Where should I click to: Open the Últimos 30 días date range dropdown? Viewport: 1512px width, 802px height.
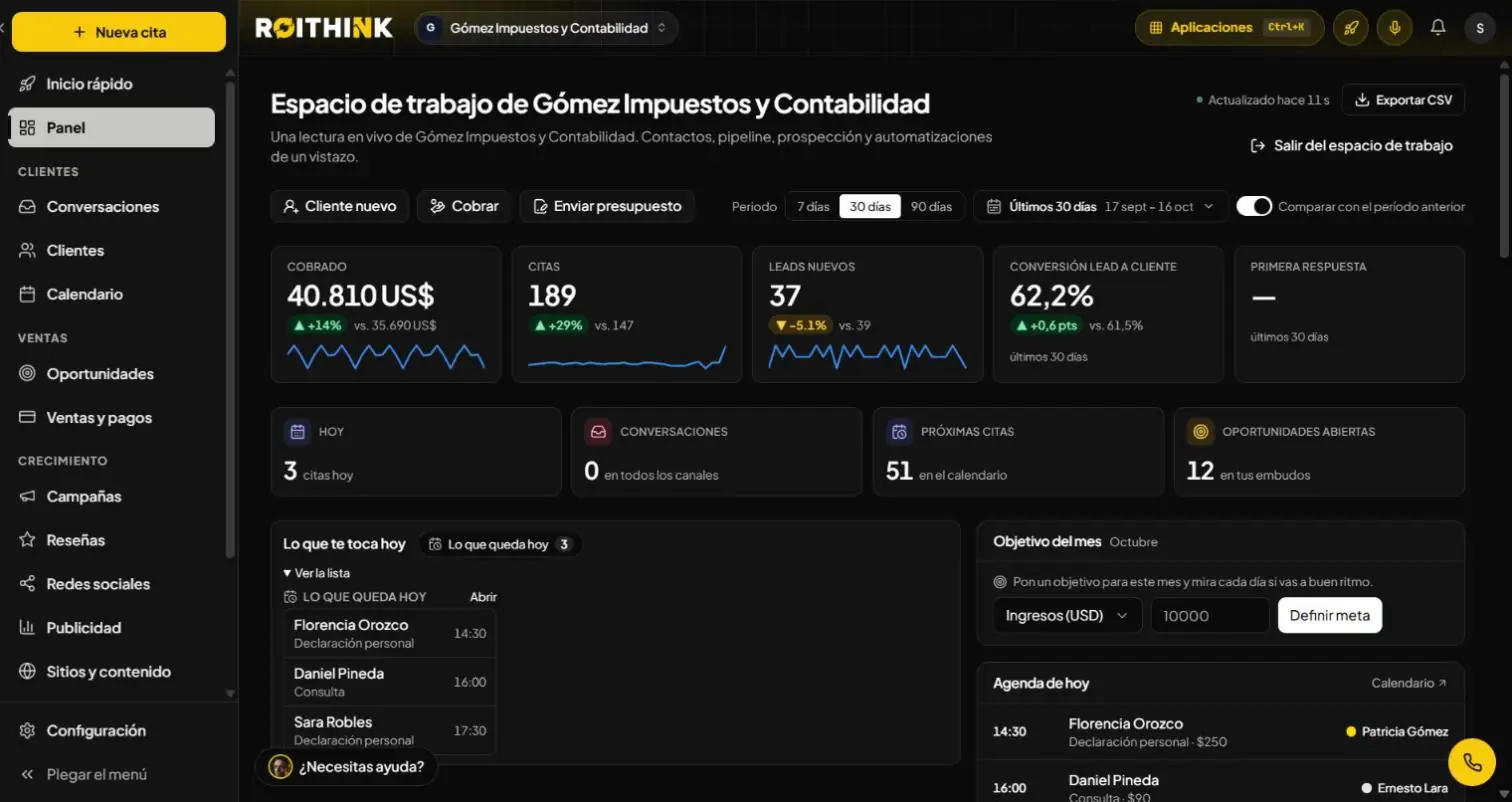pos(1100,207)
